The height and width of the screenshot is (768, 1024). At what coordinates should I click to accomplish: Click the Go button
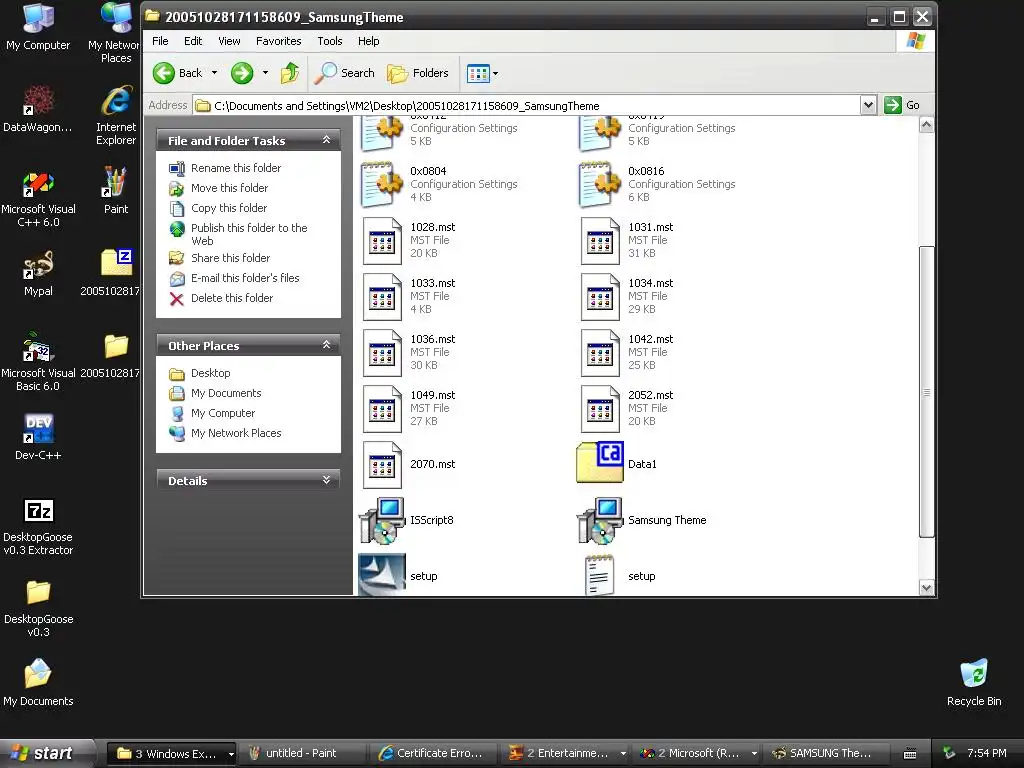click(902, 105)
